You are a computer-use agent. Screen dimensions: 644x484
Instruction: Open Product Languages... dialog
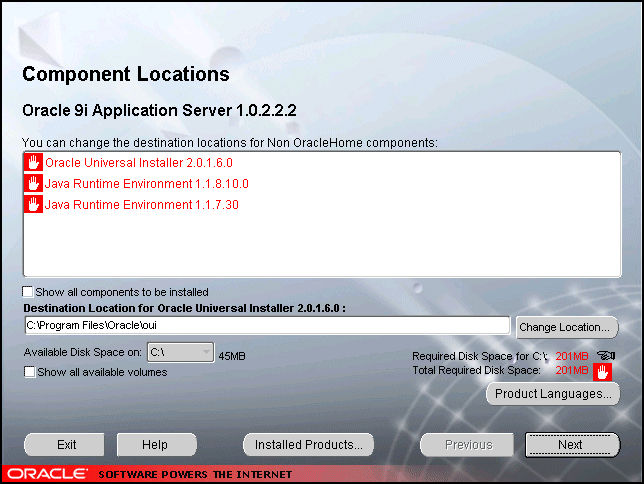[x=553, y=394]
